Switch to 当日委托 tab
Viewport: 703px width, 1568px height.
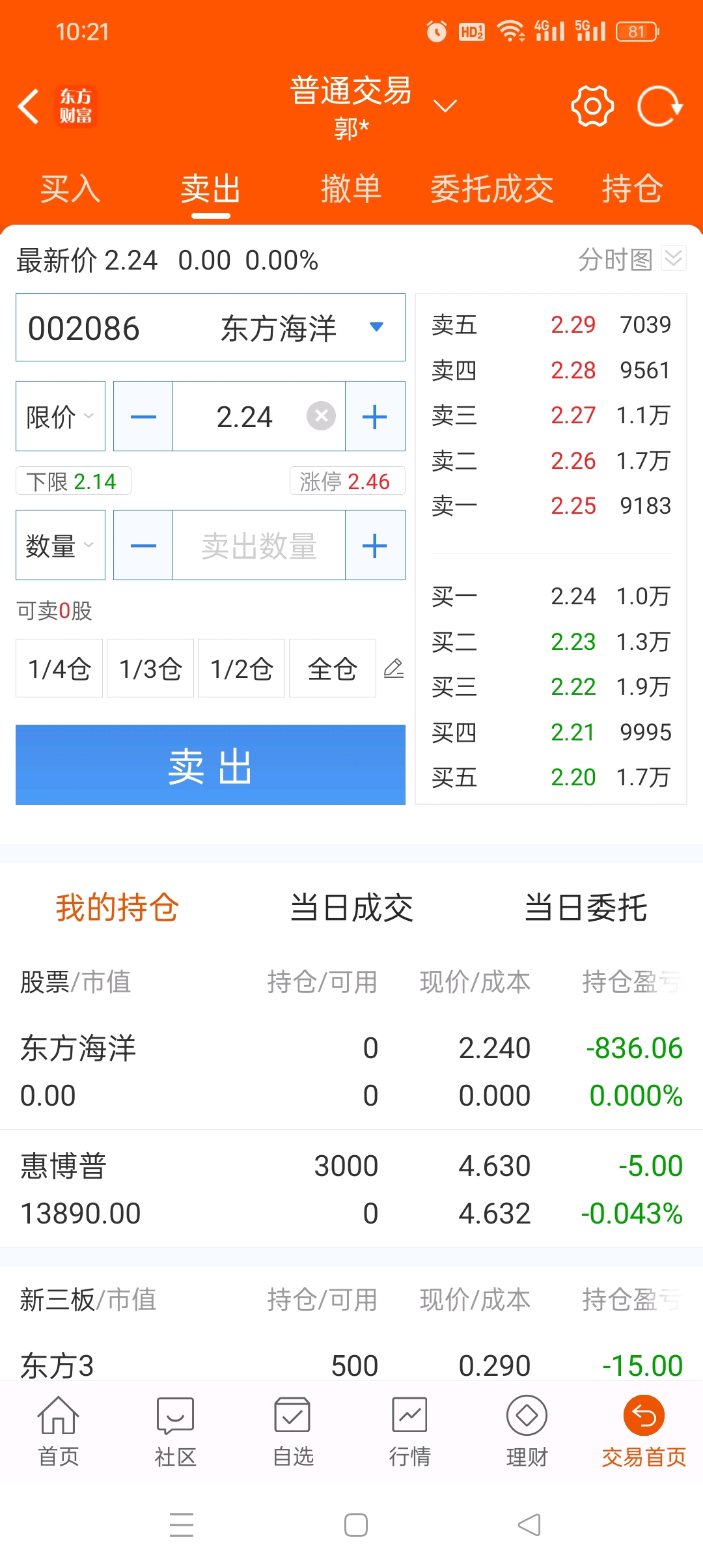click(x=586, y=907)
